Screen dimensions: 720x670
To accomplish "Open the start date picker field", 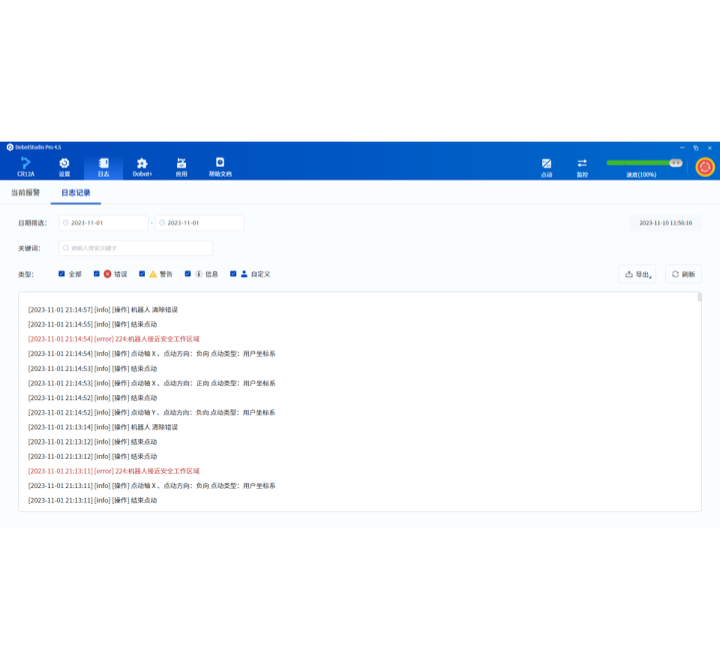I will 104,223.
